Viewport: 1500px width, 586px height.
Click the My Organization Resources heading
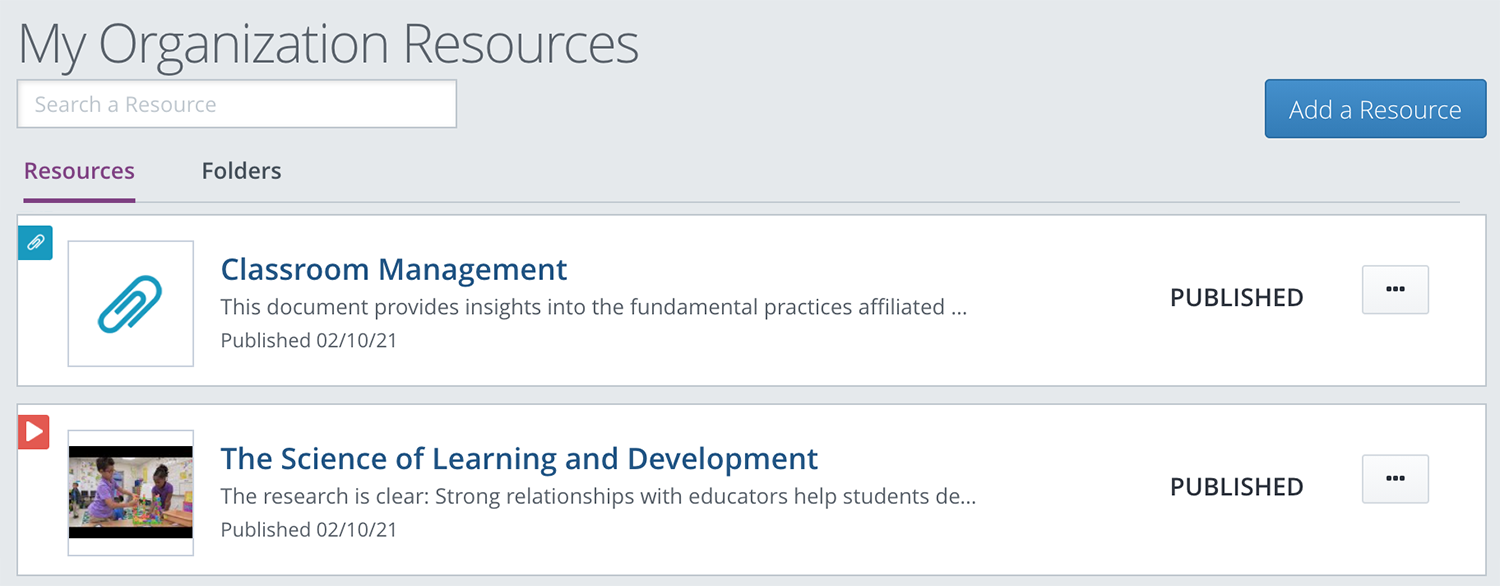(x=328, y=43)
